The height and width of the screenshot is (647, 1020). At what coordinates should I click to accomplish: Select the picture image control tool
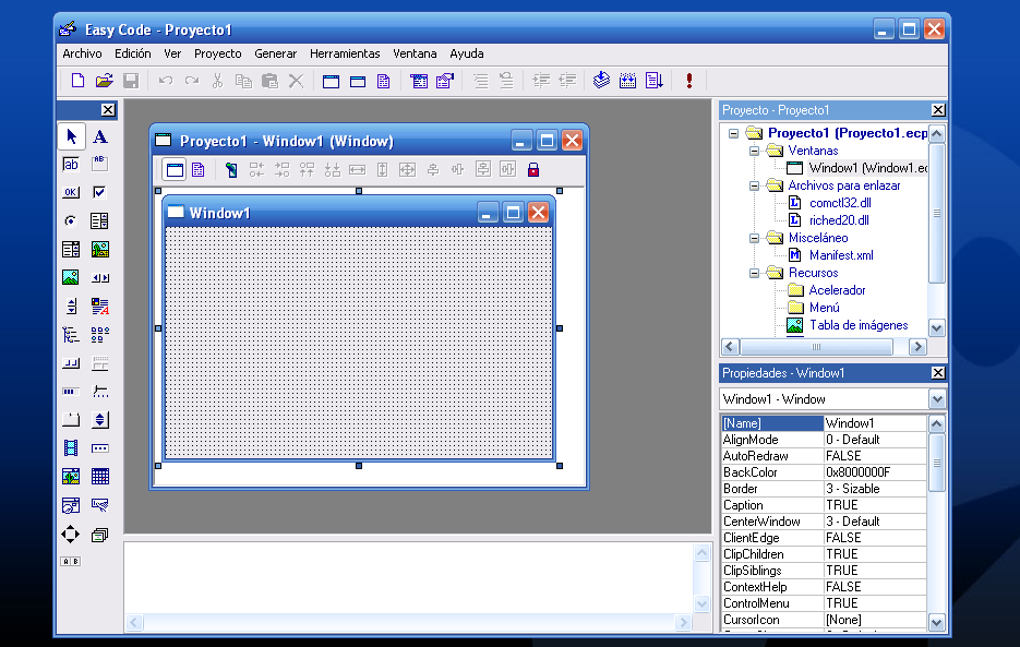71,278
